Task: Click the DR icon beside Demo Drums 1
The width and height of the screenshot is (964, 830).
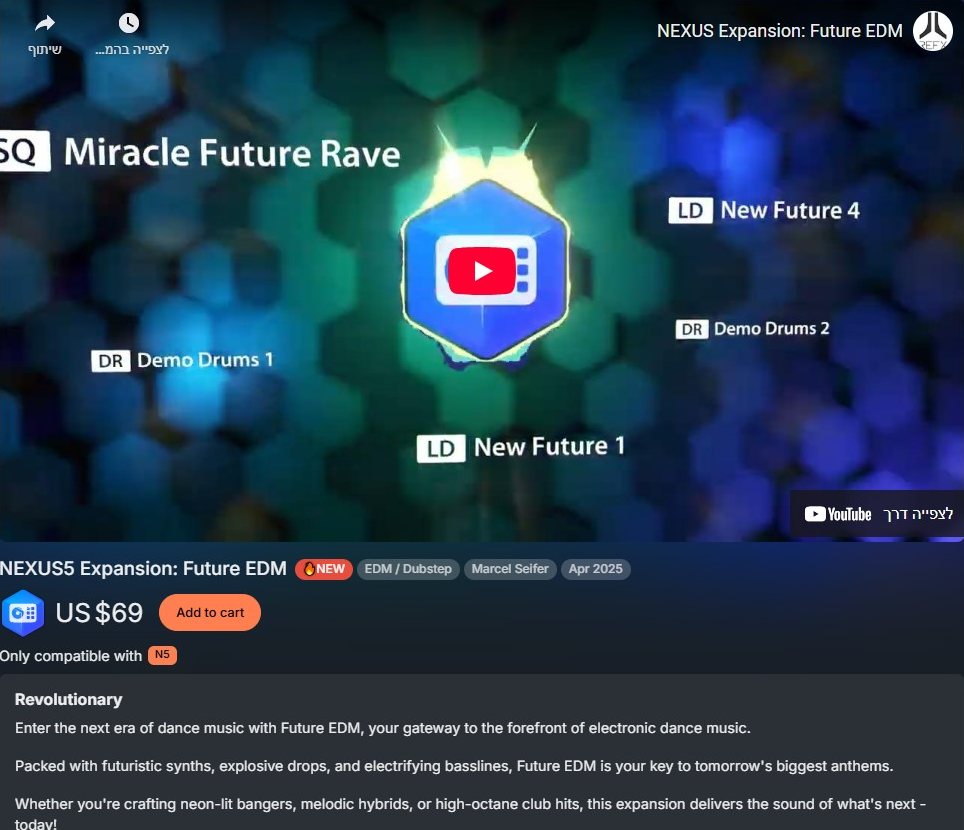Action: point(111,361)
